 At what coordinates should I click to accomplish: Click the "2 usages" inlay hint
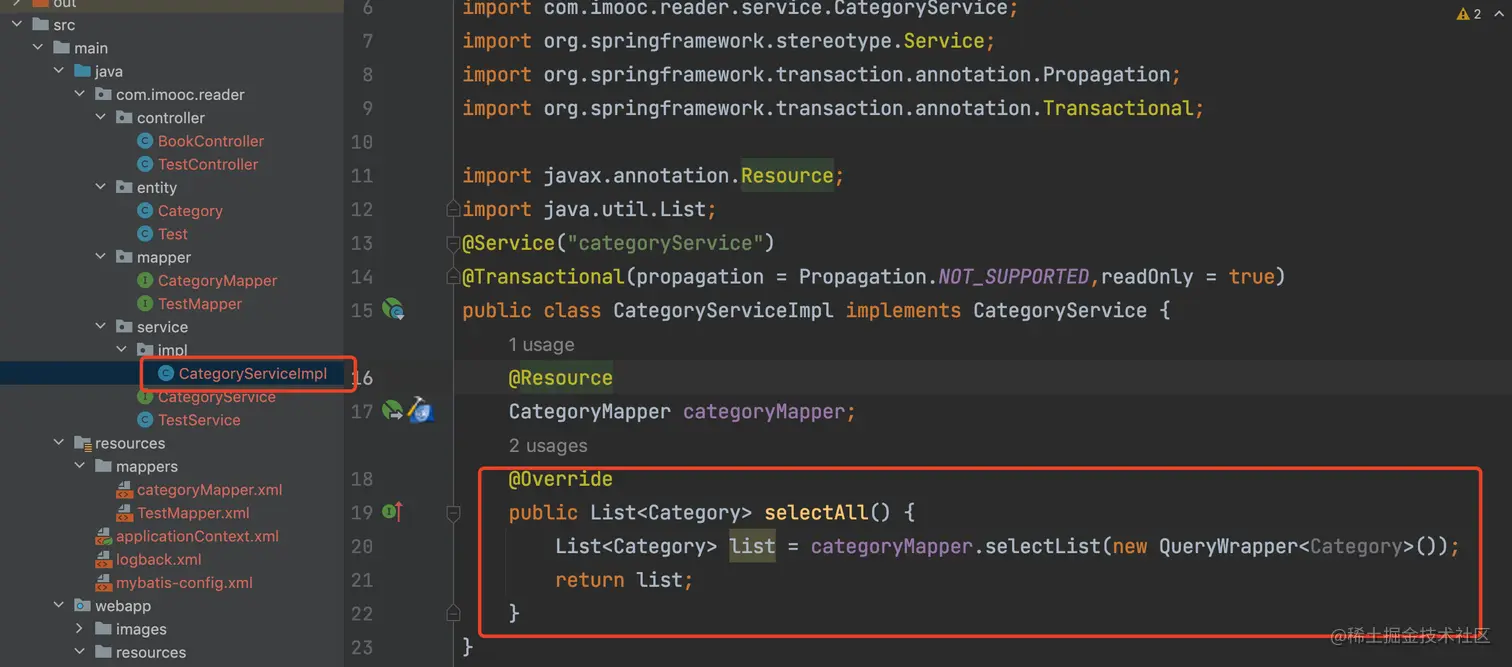548,446
